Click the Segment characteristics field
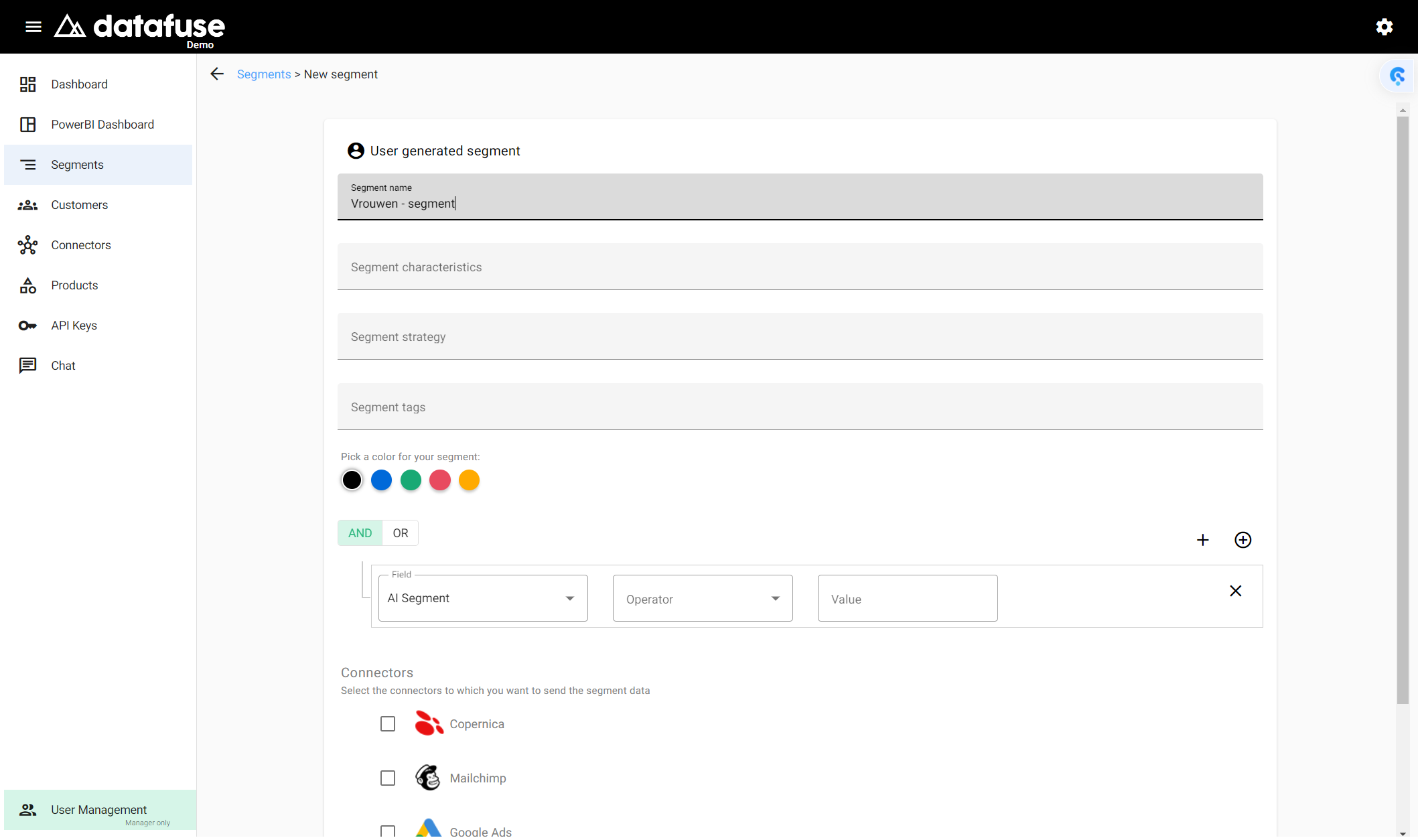The image size is (1418, 840). pyautogui.click(x=800, y=267)
